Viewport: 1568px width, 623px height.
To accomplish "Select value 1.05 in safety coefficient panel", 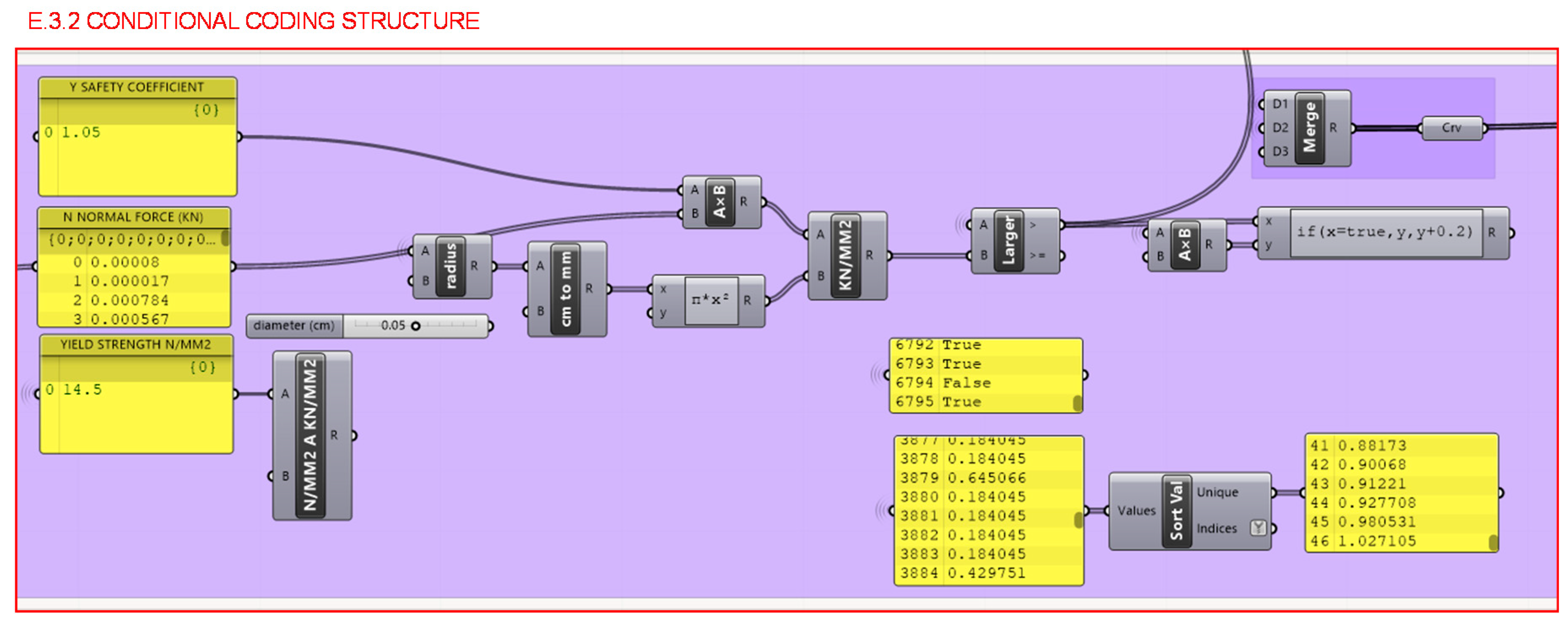I will 81,132.
